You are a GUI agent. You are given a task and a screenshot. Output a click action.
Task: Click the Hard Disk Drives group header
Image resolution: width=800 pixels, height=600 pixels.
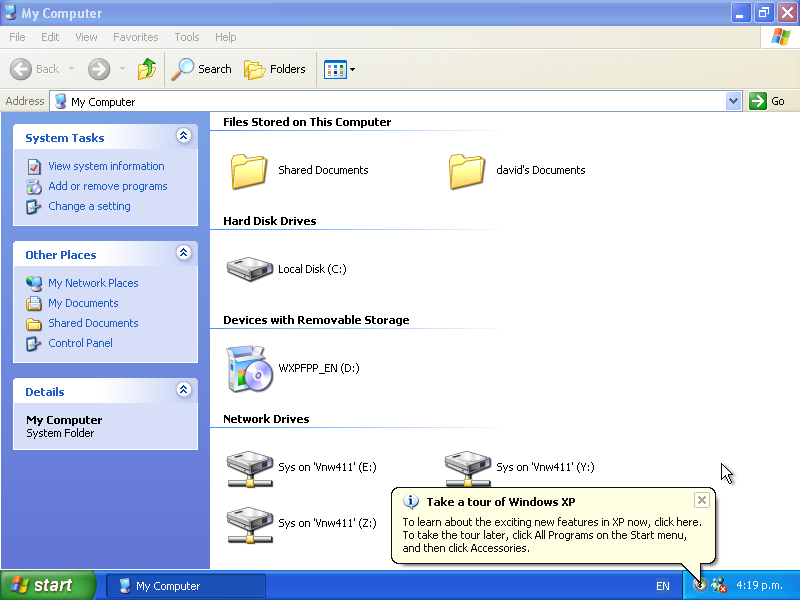point(269,221)
